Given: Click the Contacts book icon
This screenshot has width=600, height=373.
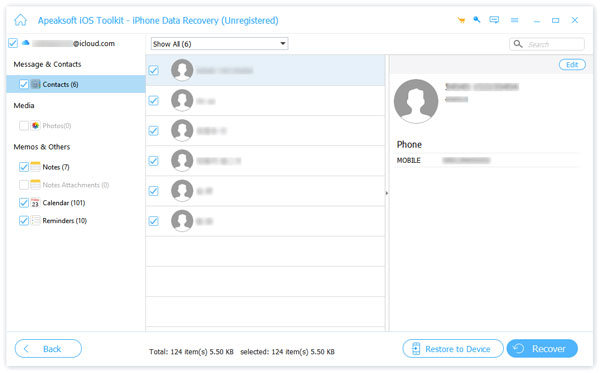Looking at the screenshot, I should click(x=36, y=84).
